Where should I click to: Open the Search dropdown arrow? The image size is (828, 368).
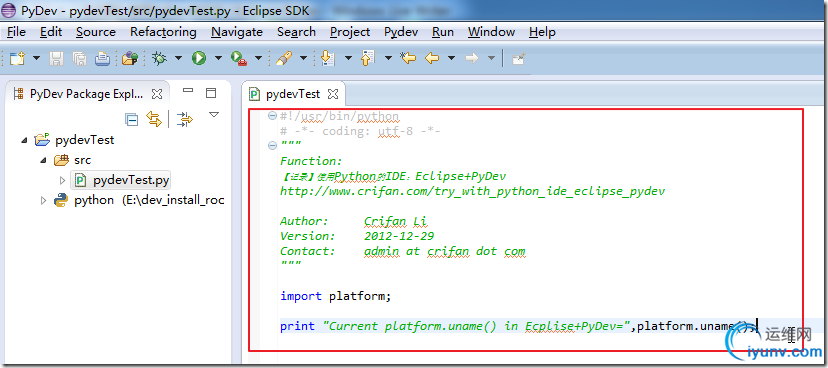point(304,59)
